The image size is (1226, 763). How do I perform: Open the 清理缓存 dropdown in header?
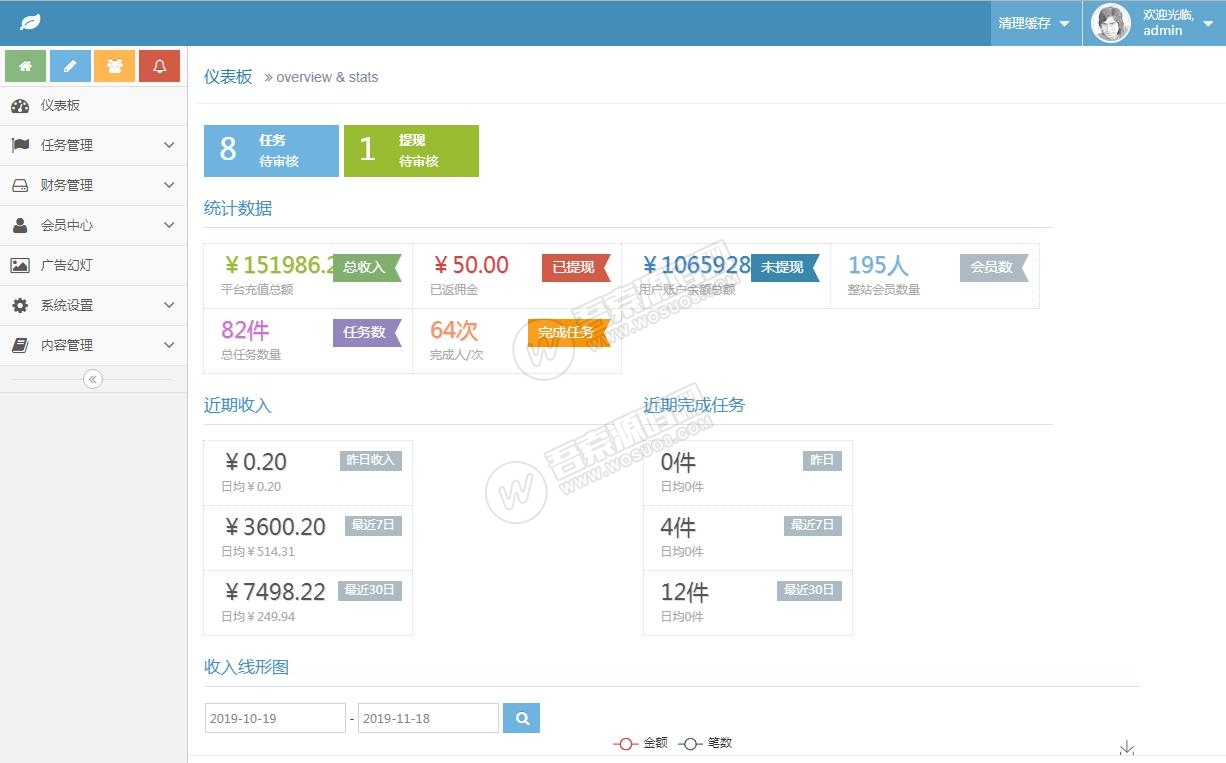(x=1034, y=23)
